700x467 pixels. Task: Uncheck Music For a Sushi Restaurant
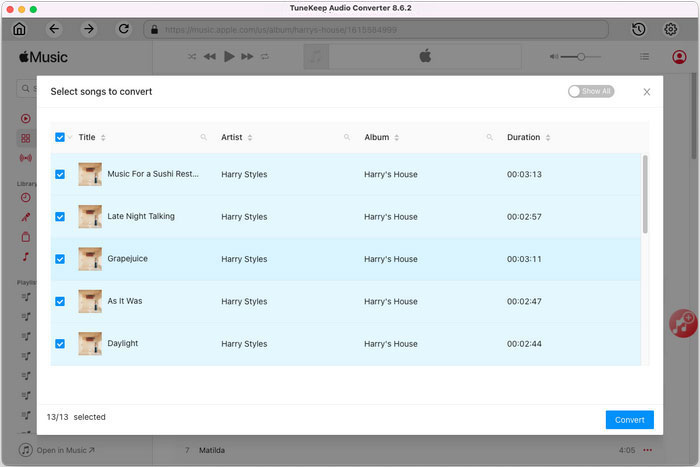click(60, 174)
